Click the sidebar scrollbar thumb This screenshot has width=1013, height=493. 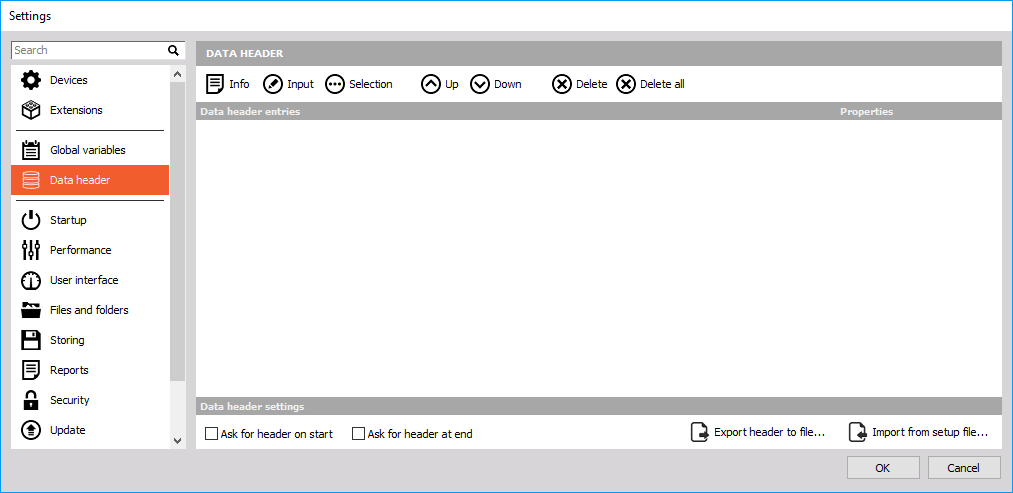pos(178,232)
